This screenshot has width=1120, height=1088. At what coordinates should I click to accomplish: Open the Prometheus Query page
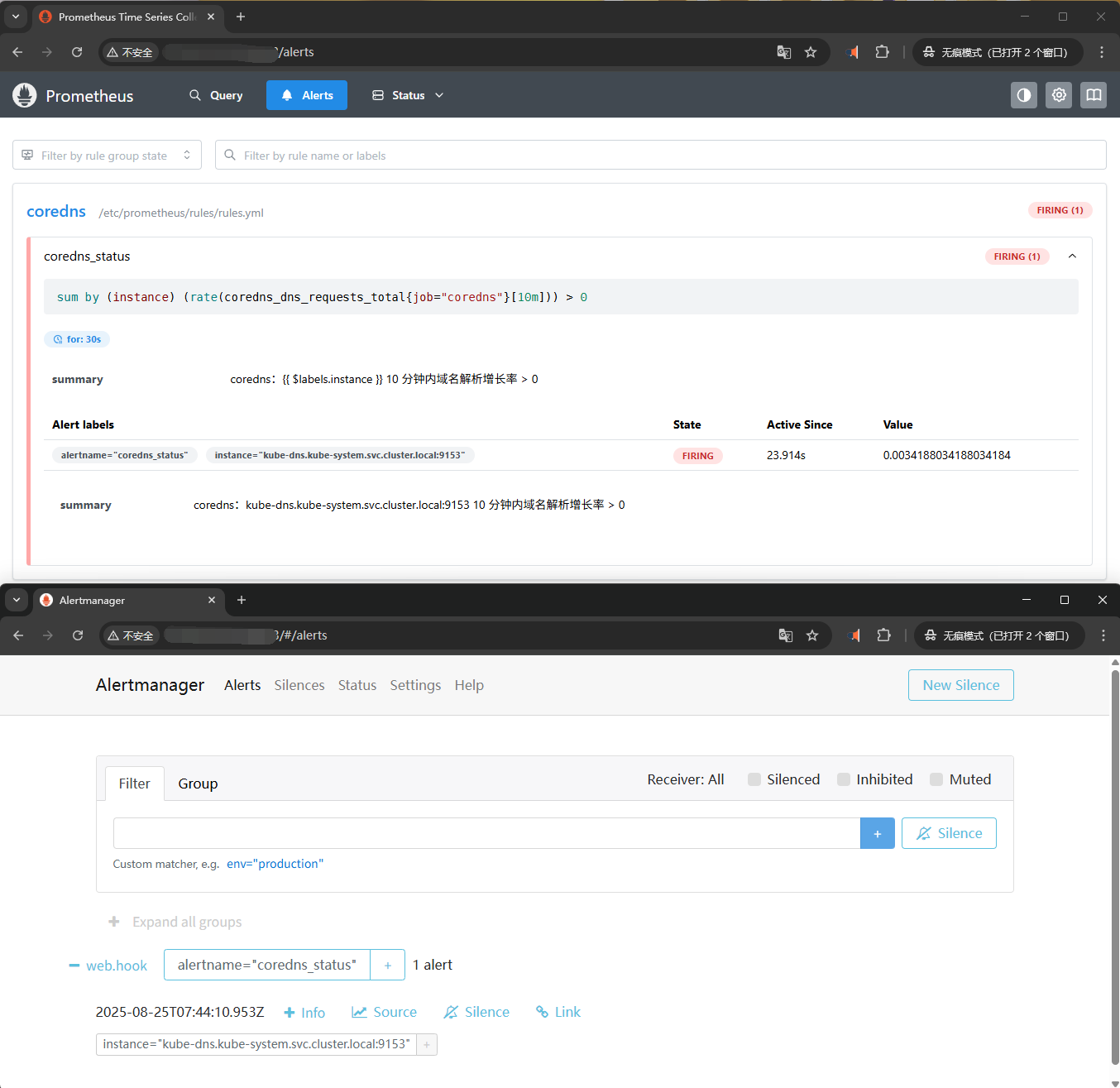click(216, 95)
